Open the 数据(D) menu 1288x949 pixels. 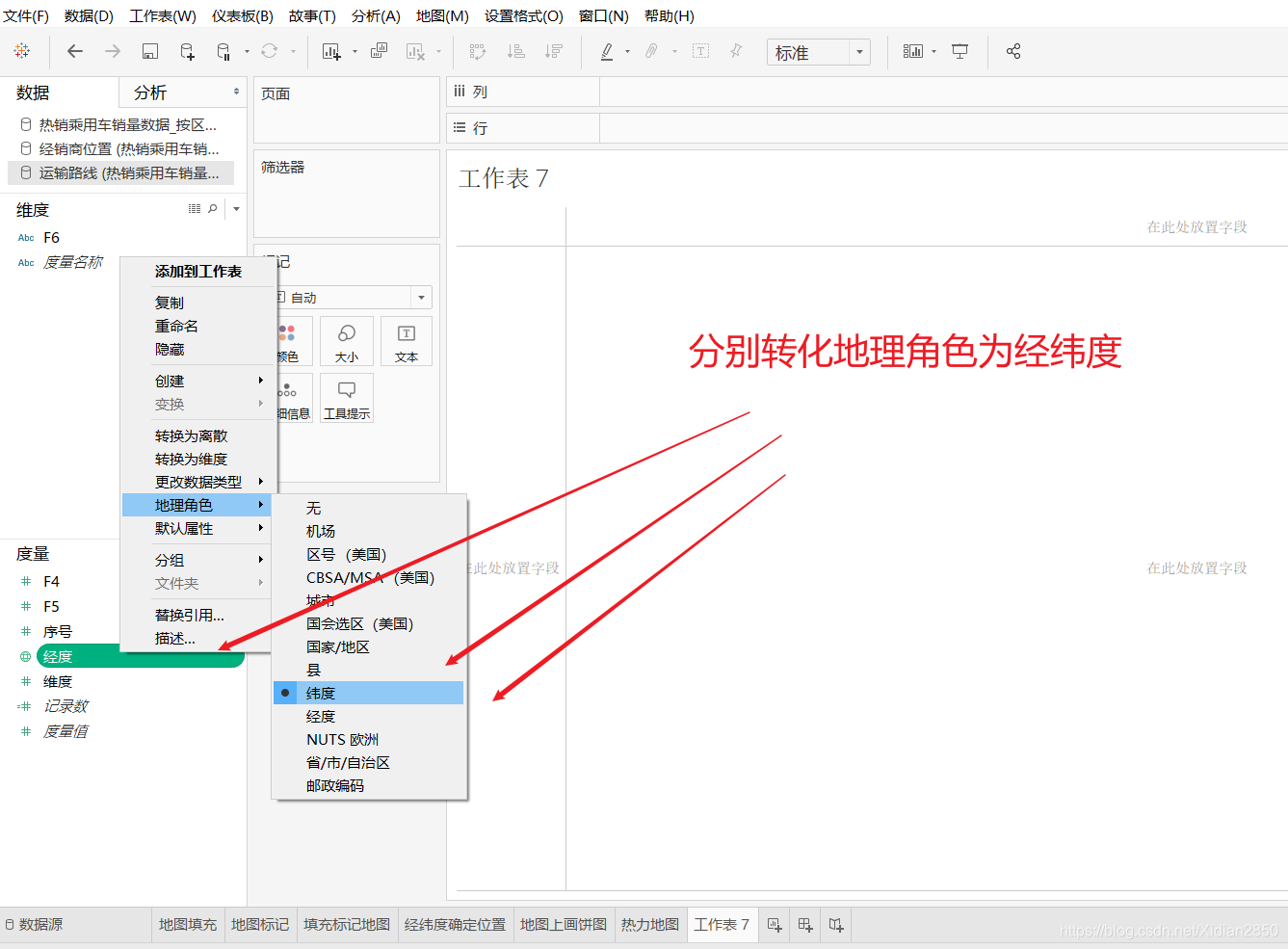pos(89,15)
